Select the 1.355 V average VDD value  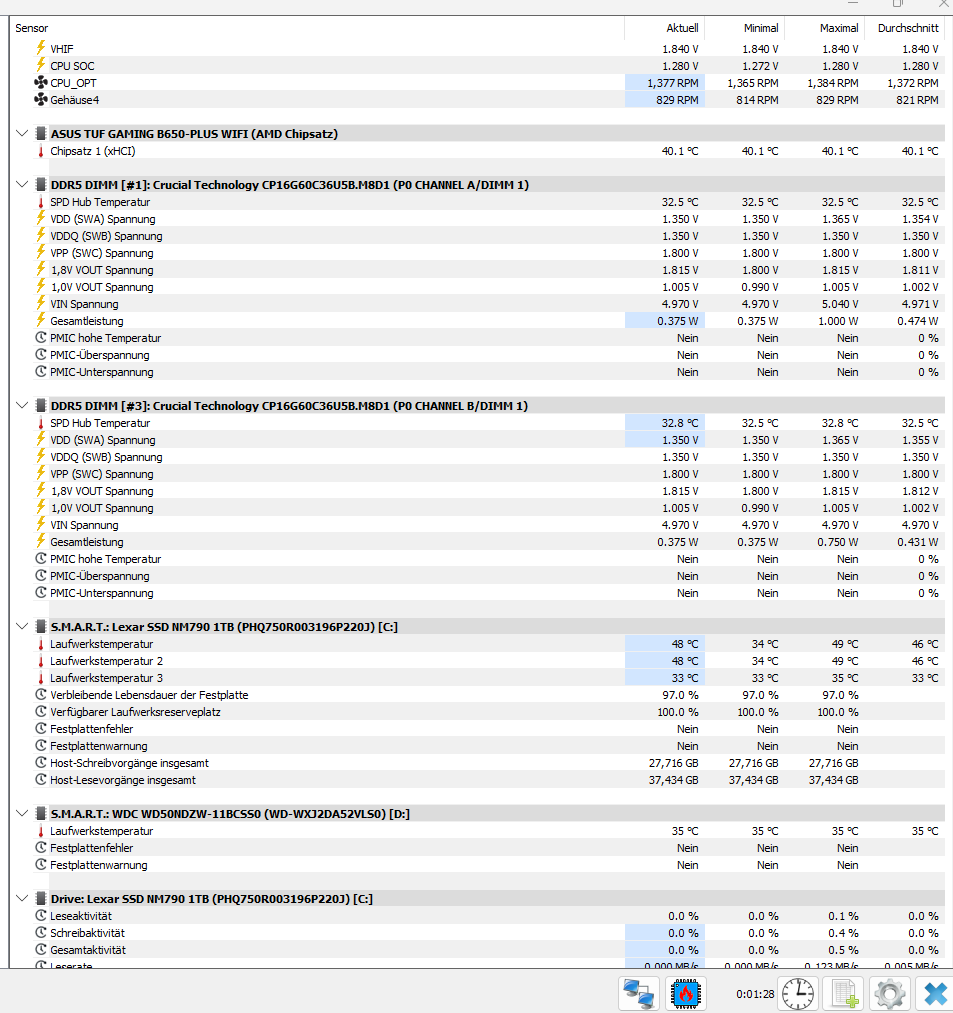click(x=920, y=440)
